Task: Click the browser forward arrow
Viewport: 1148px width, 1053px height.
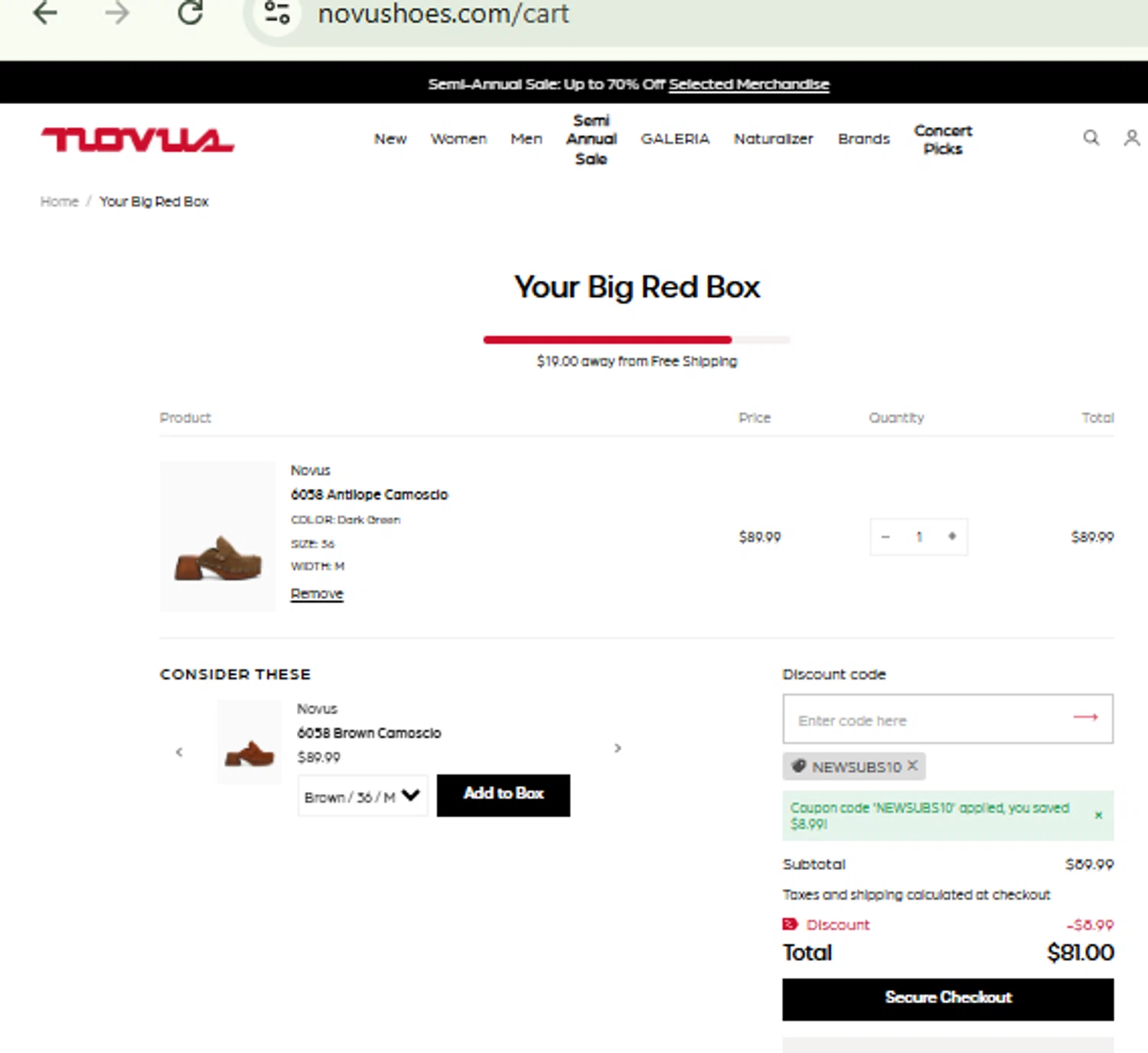Action: [x=117, y=13]
